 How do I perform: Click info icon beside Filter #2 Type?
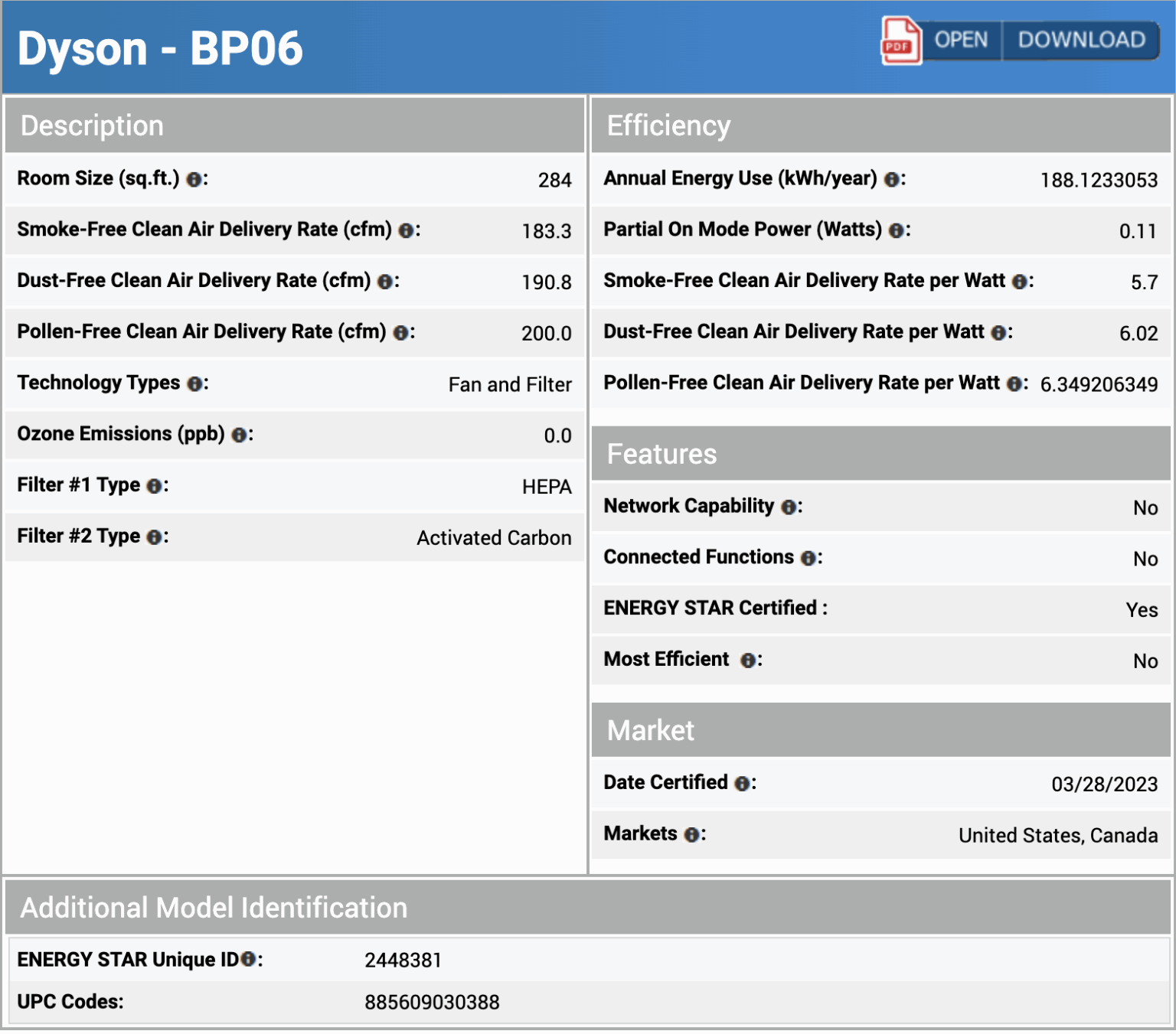(155, 538)
